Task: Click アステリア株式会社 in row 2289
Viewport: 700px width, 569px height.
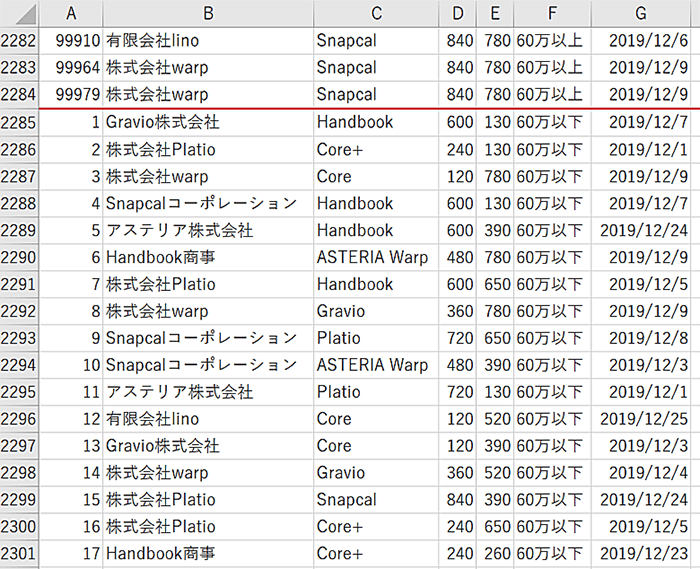Action: point(208,231)
